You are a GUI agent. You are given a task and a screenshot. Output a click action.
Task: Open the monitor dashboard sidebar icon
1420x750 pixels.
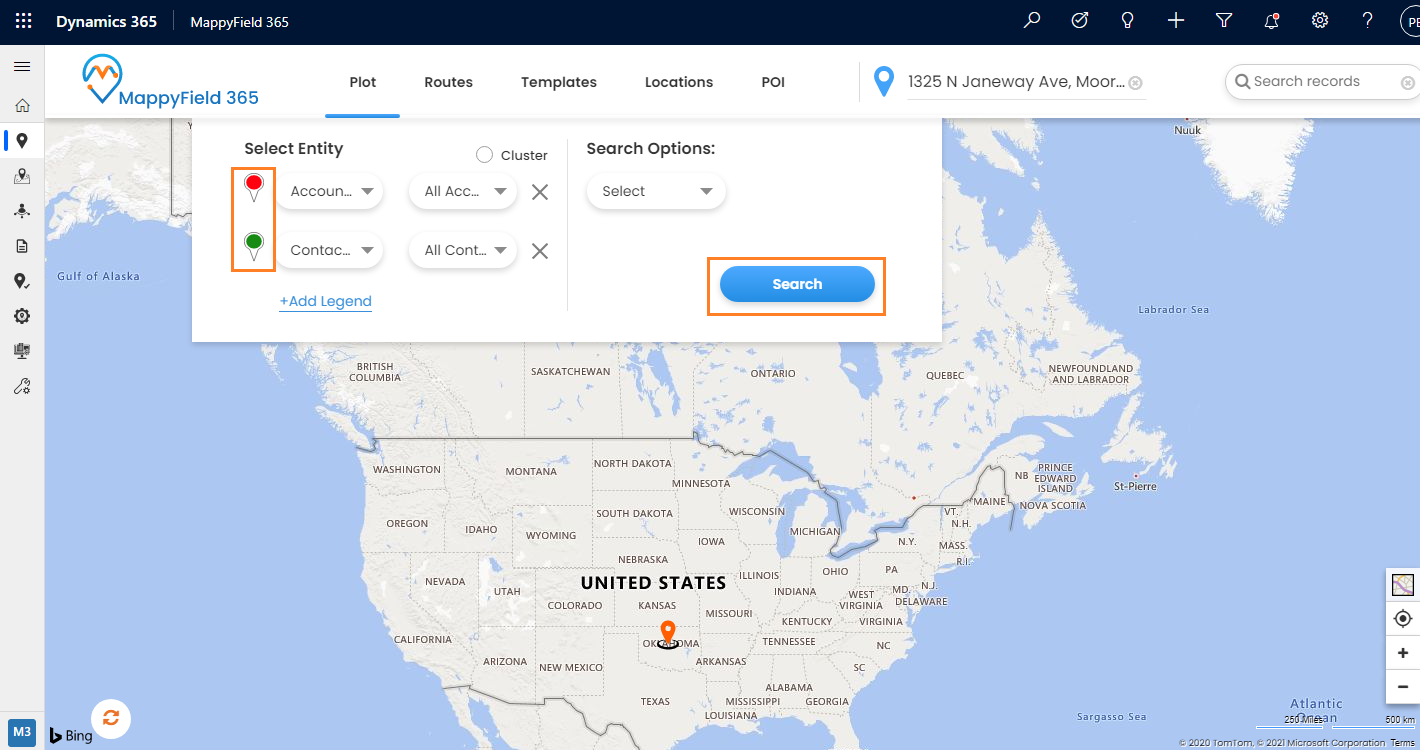coord(22,351)
